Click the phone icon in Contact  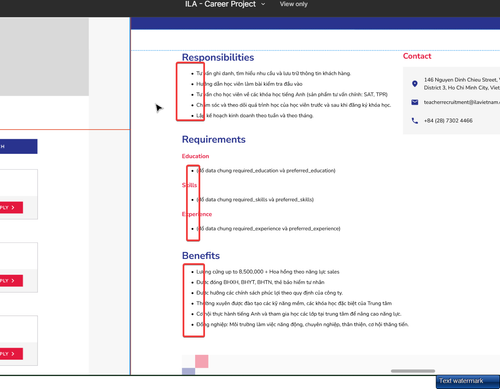point(415,121)
